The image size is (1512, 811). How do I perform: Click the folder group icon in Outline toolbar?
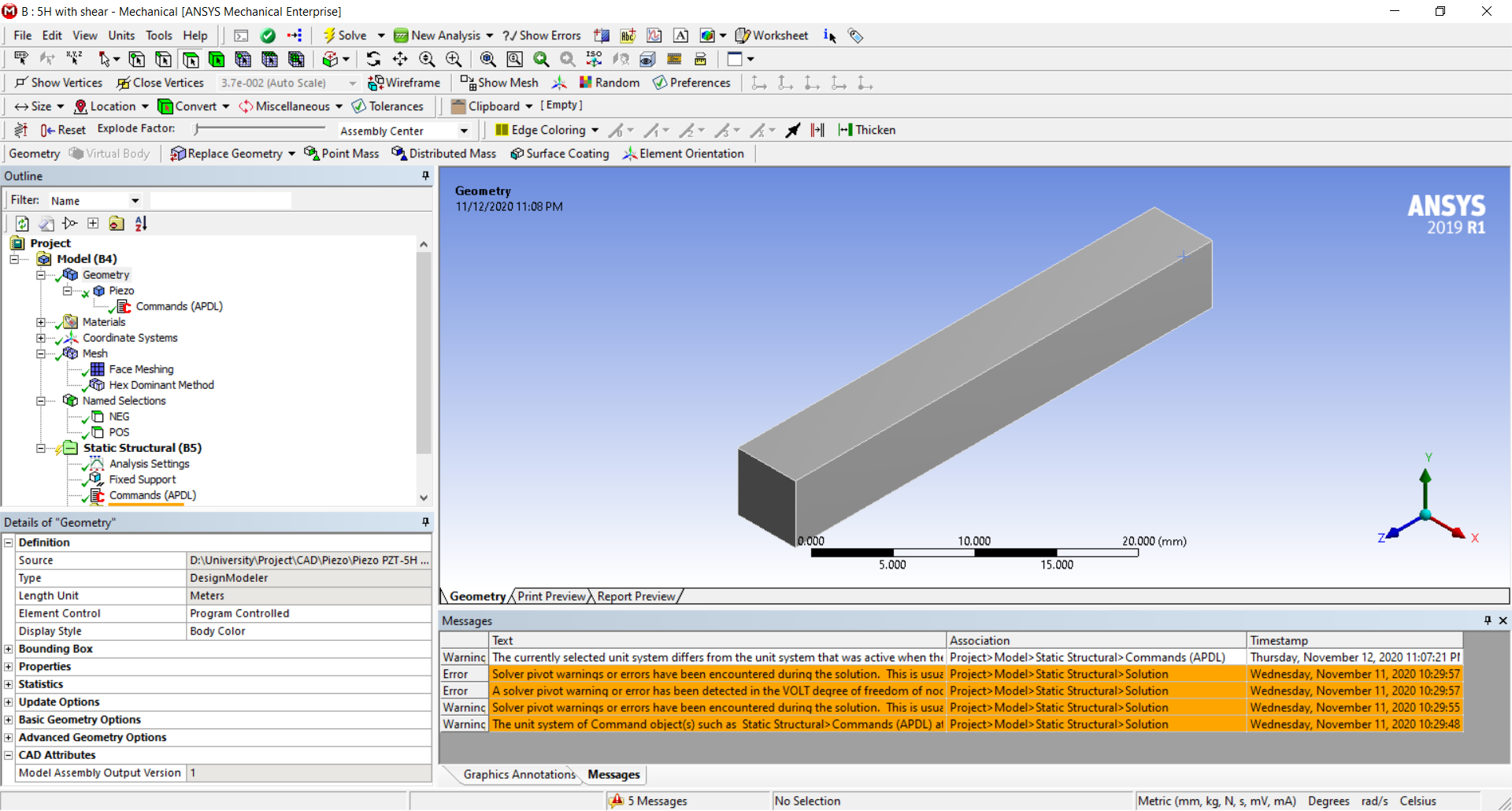(117, 224)
